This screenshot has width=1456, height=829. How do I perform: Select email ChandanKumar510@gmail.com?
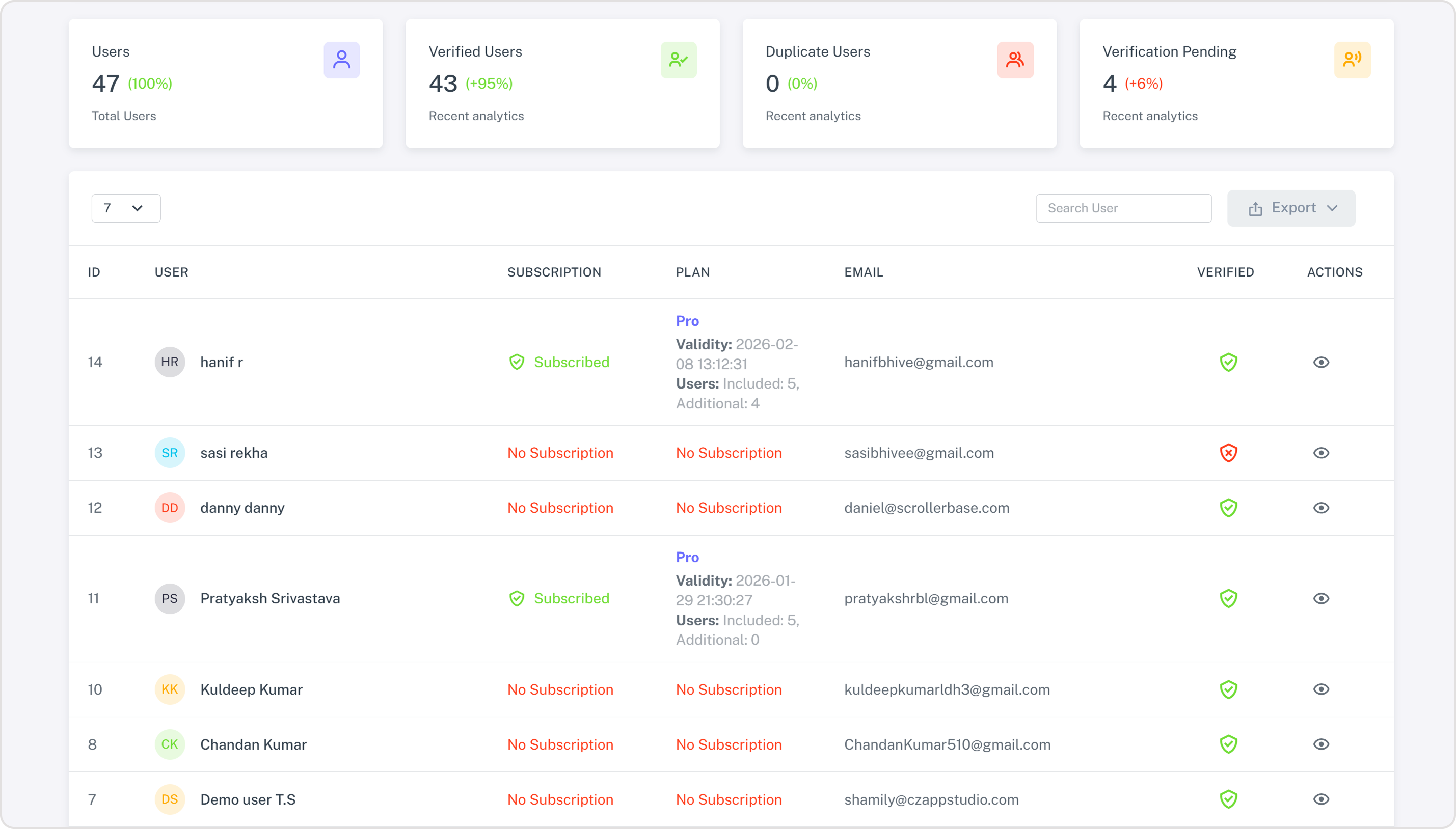(947, 744)
